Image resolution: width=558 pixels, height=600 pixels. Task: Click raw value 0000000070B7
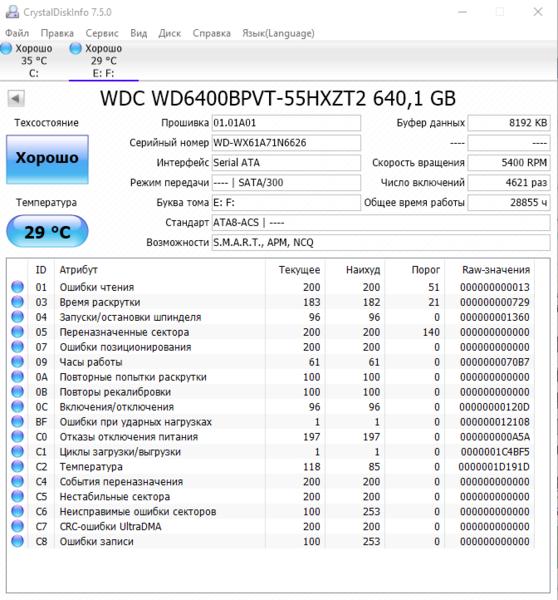(494, 362)
